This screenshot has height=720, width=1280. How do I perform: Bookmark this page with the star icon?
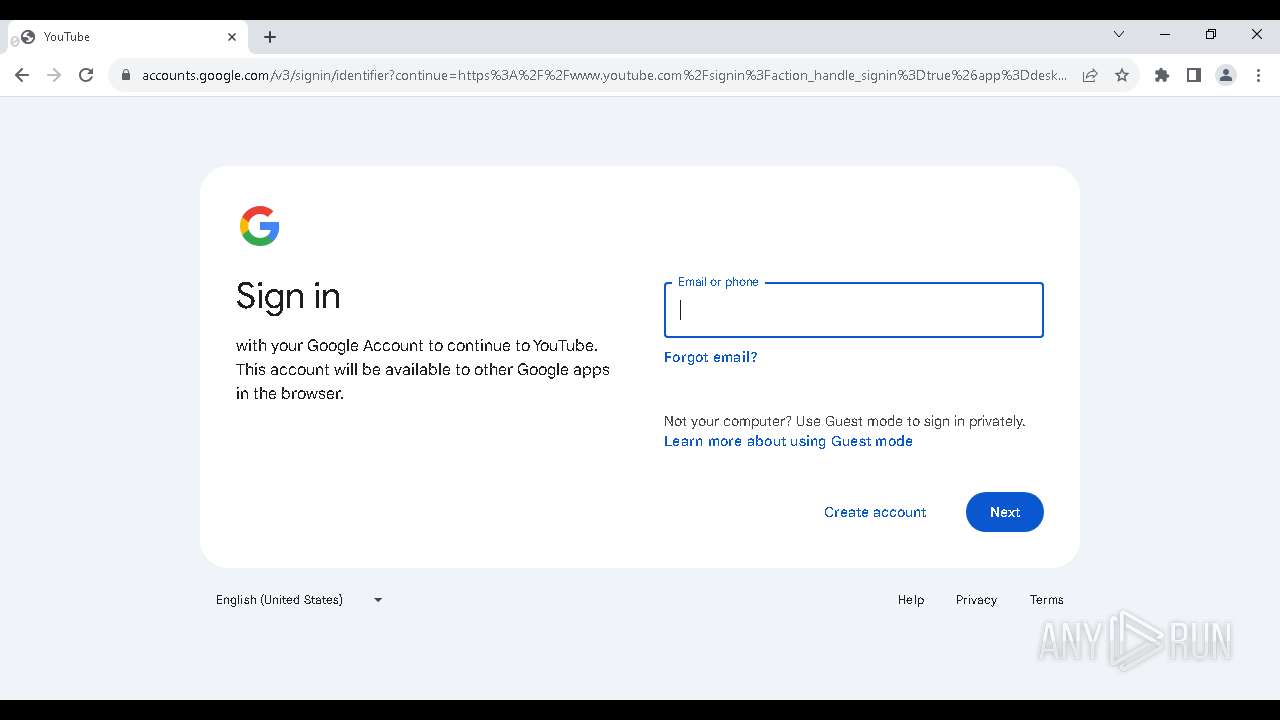pyautogui.click(x=1122, y=75)
